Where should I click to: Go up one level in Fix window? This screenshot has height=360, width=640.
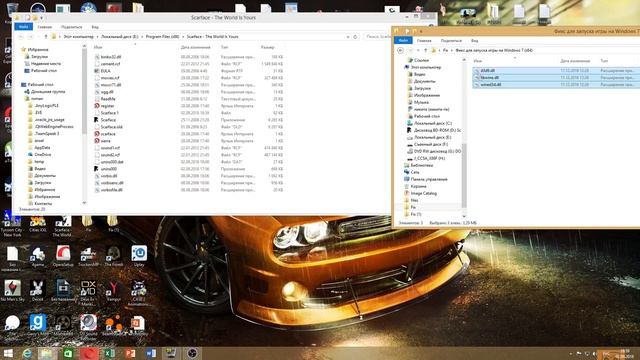(x=425, y=50)
